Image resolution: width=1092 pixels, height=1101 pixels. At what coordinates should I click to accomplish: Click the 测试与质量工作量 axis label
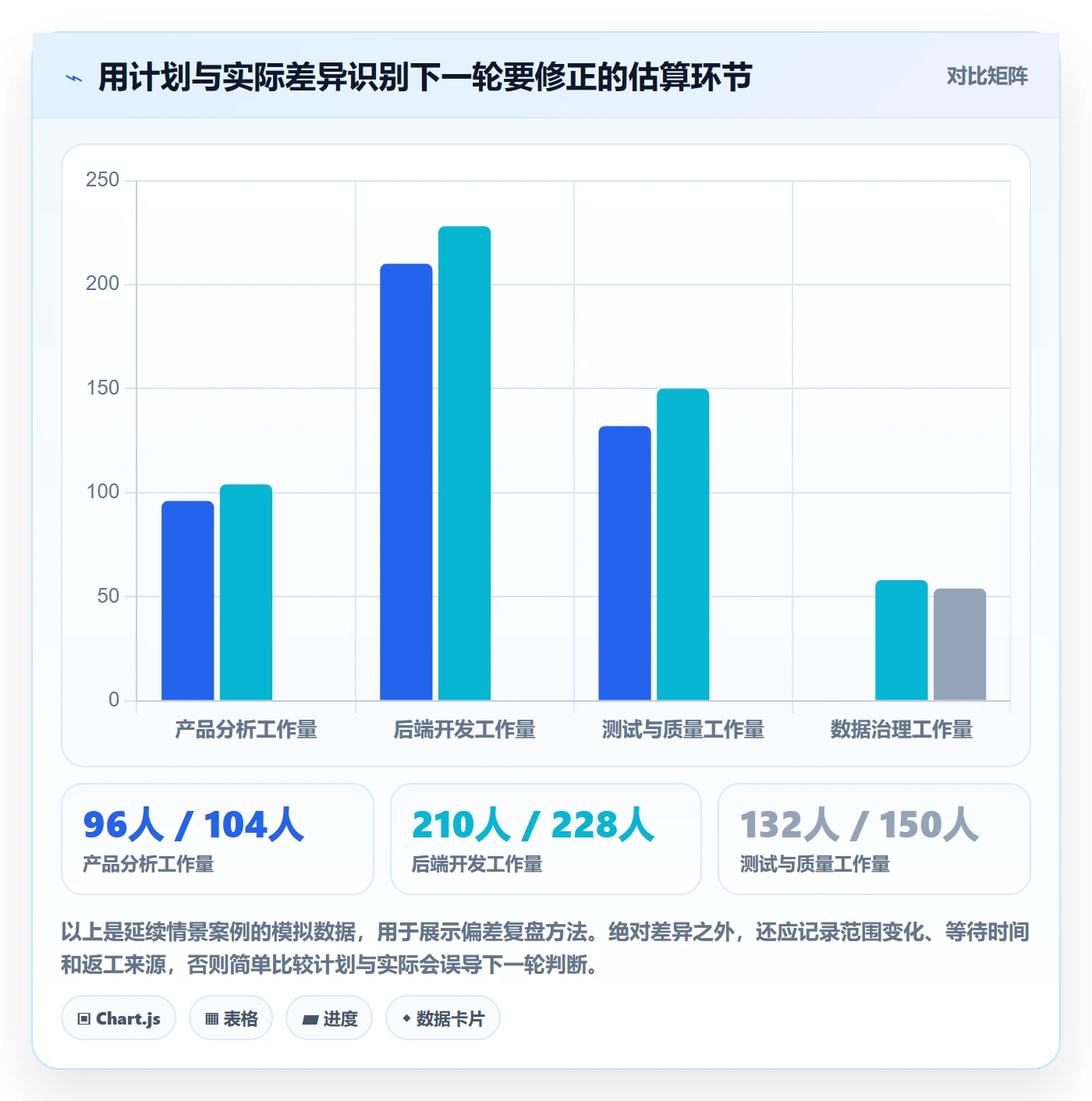point(683,730)
